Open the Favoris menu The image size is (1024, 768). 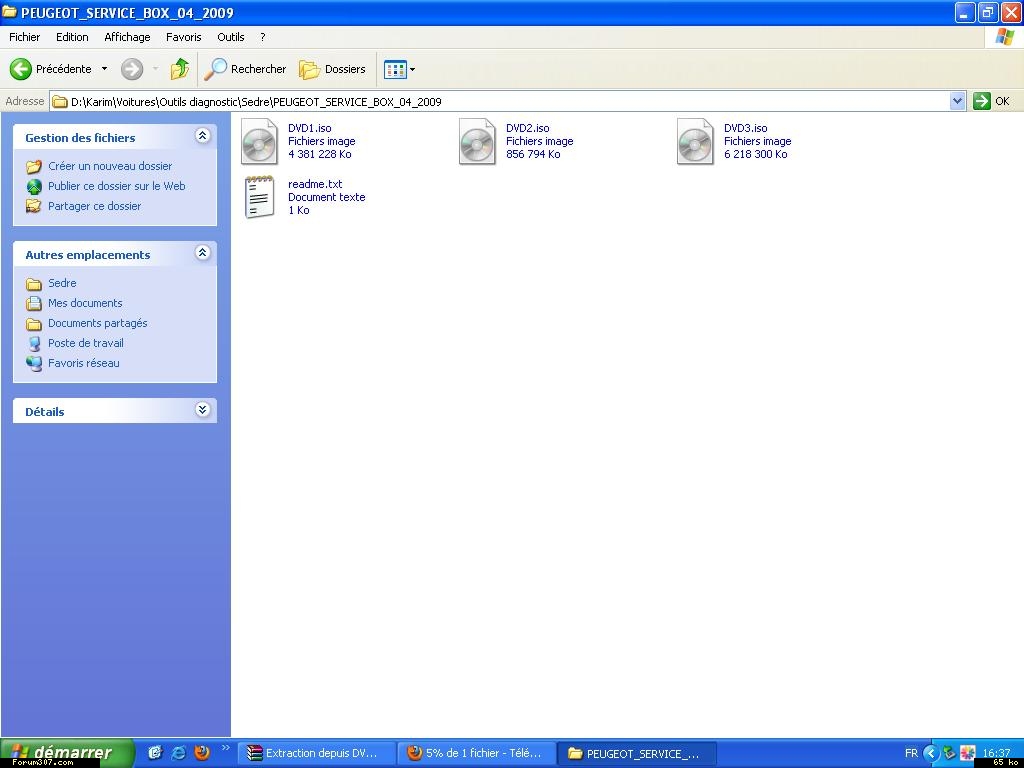point(184,37)
